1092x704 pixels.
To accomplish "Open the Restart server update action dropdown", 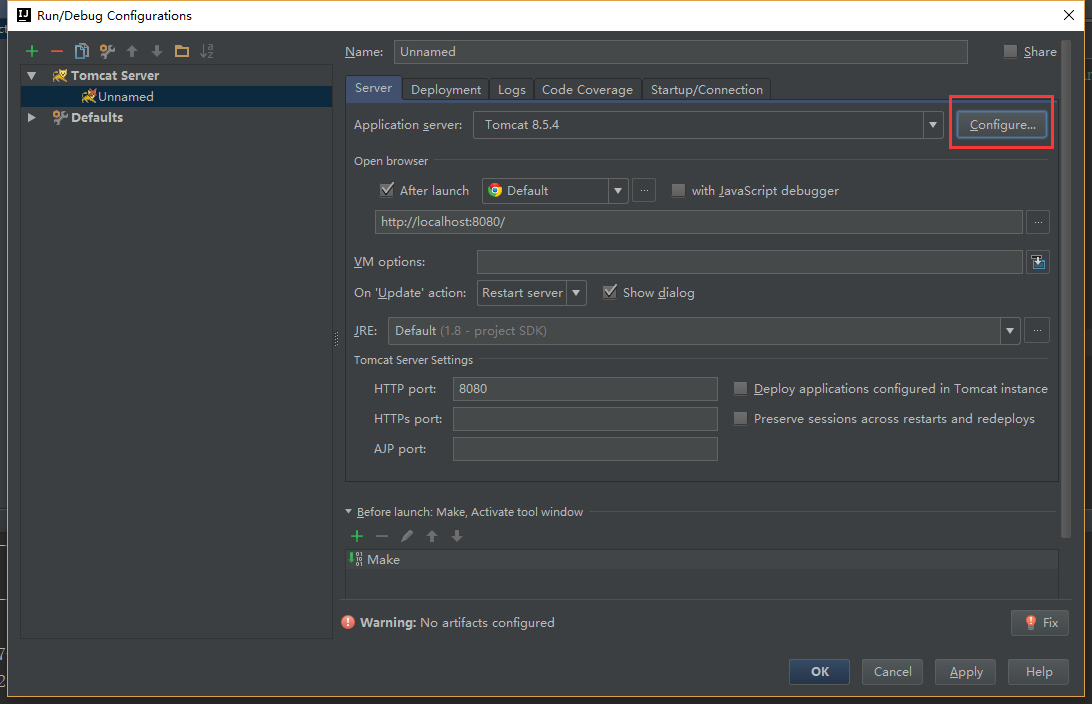I will (576, 293).
